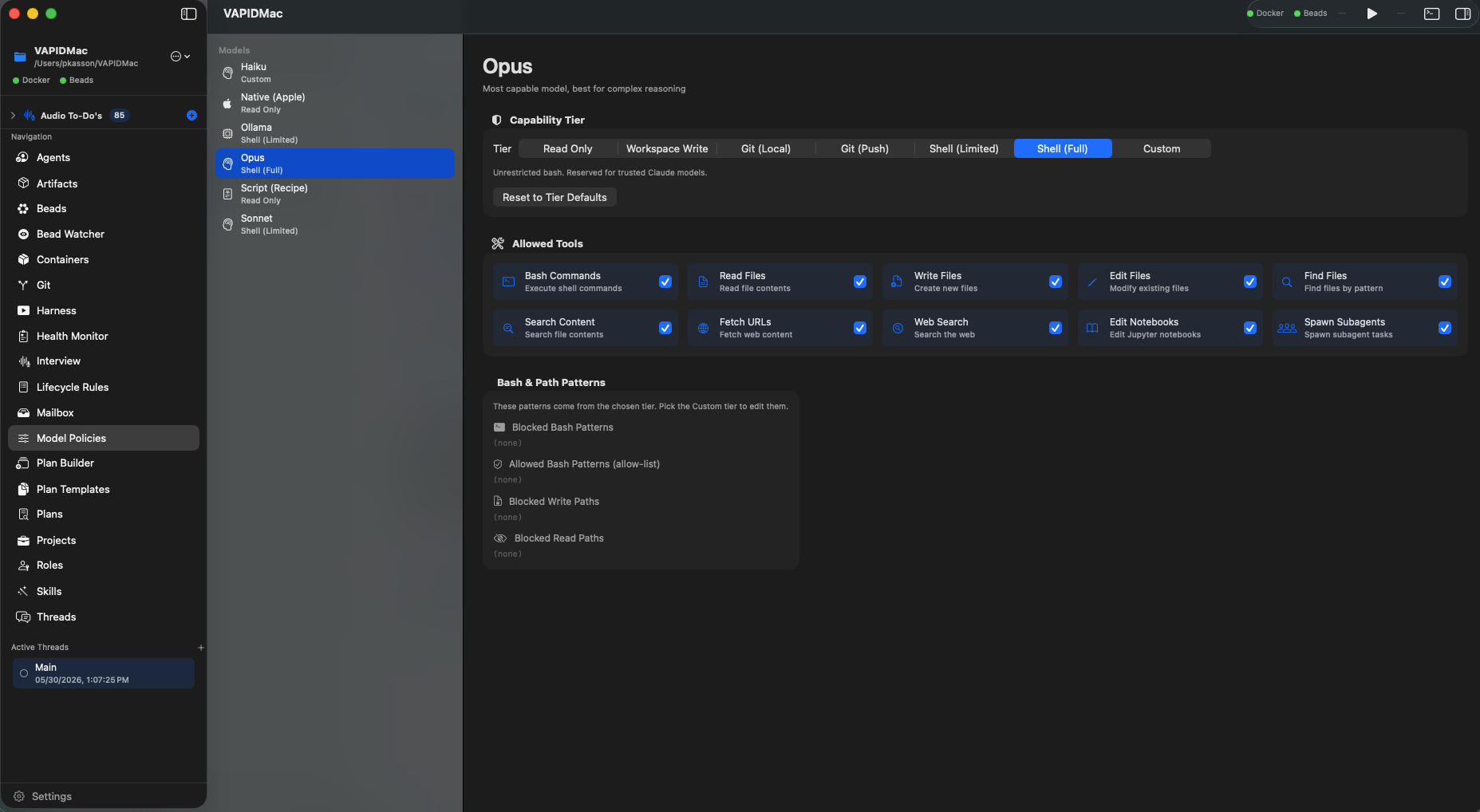Uncheck the Edit Notebooks tool
1480x812 pixels.
click(x=1250, y=328)
